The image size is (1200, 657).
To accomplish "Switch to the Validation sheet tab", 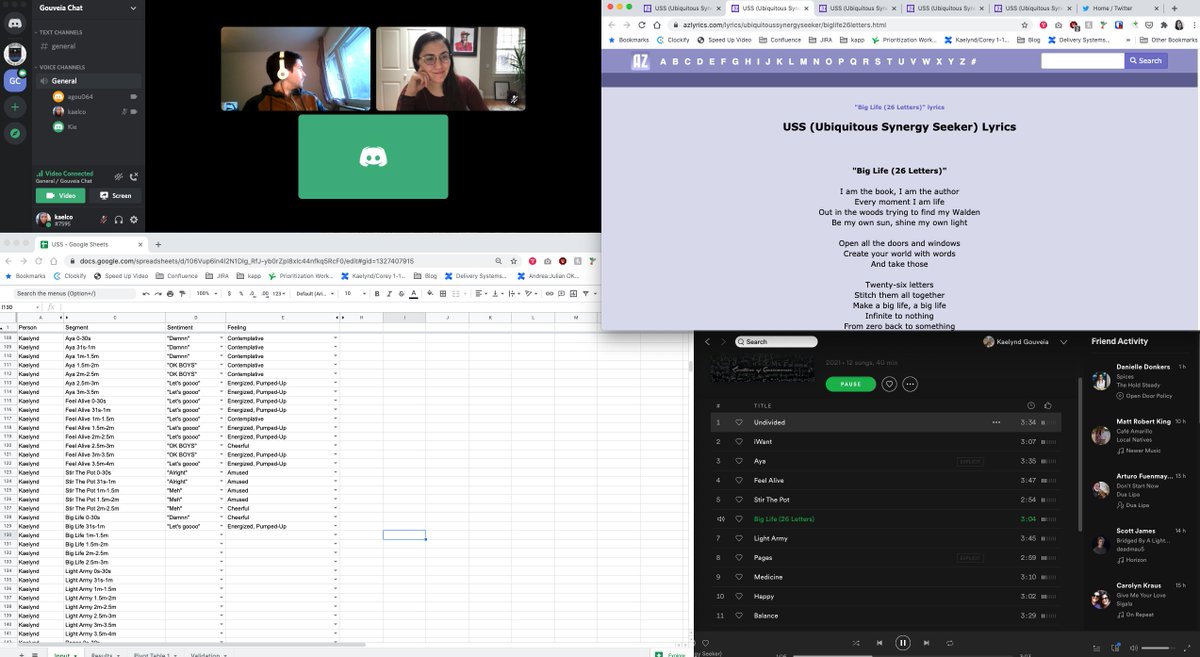I will [208, 655].
